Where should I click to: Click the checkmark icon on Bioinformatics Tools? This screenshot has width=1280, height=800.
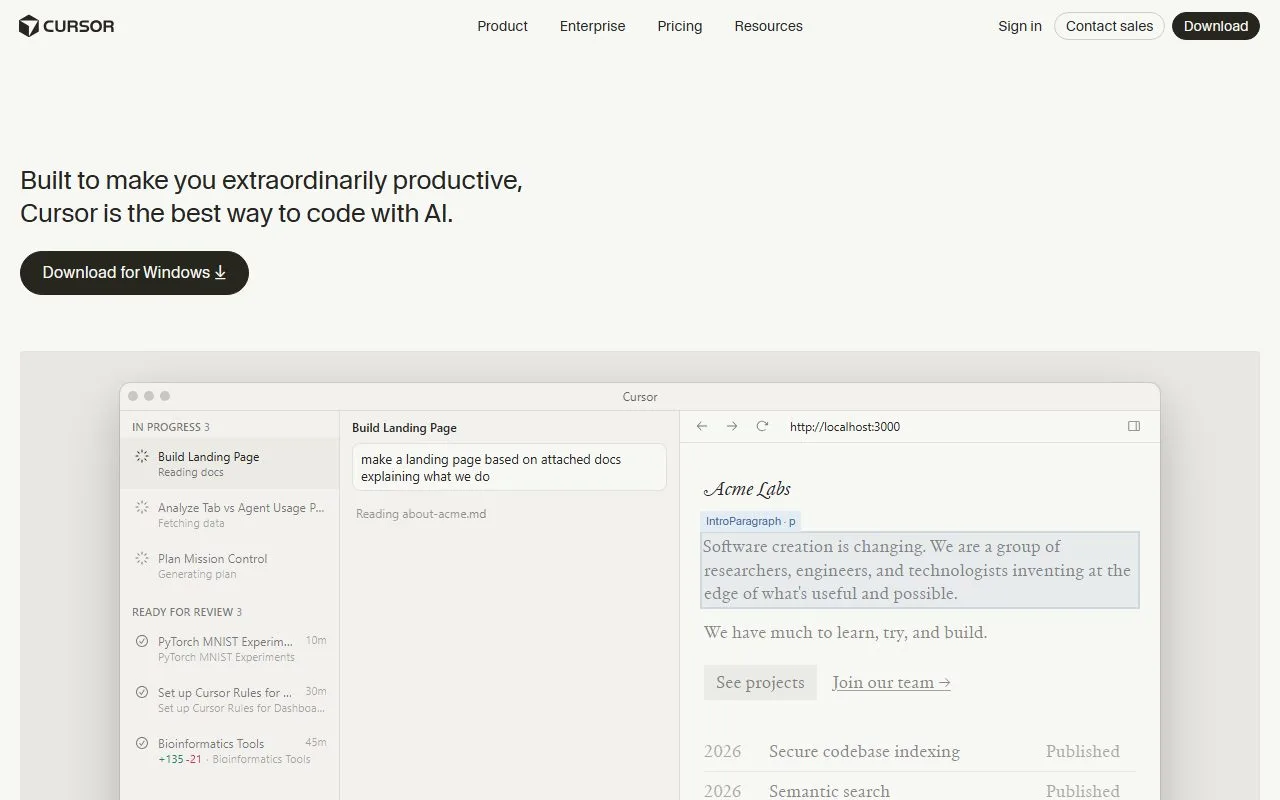click(141, 743)
